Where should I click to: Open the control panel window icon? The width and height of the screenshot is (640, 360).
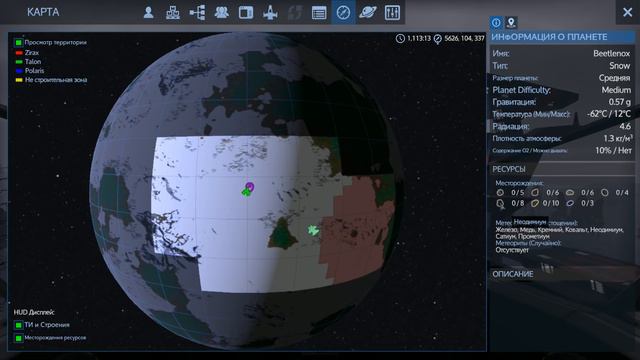click(x=246, y=12)
